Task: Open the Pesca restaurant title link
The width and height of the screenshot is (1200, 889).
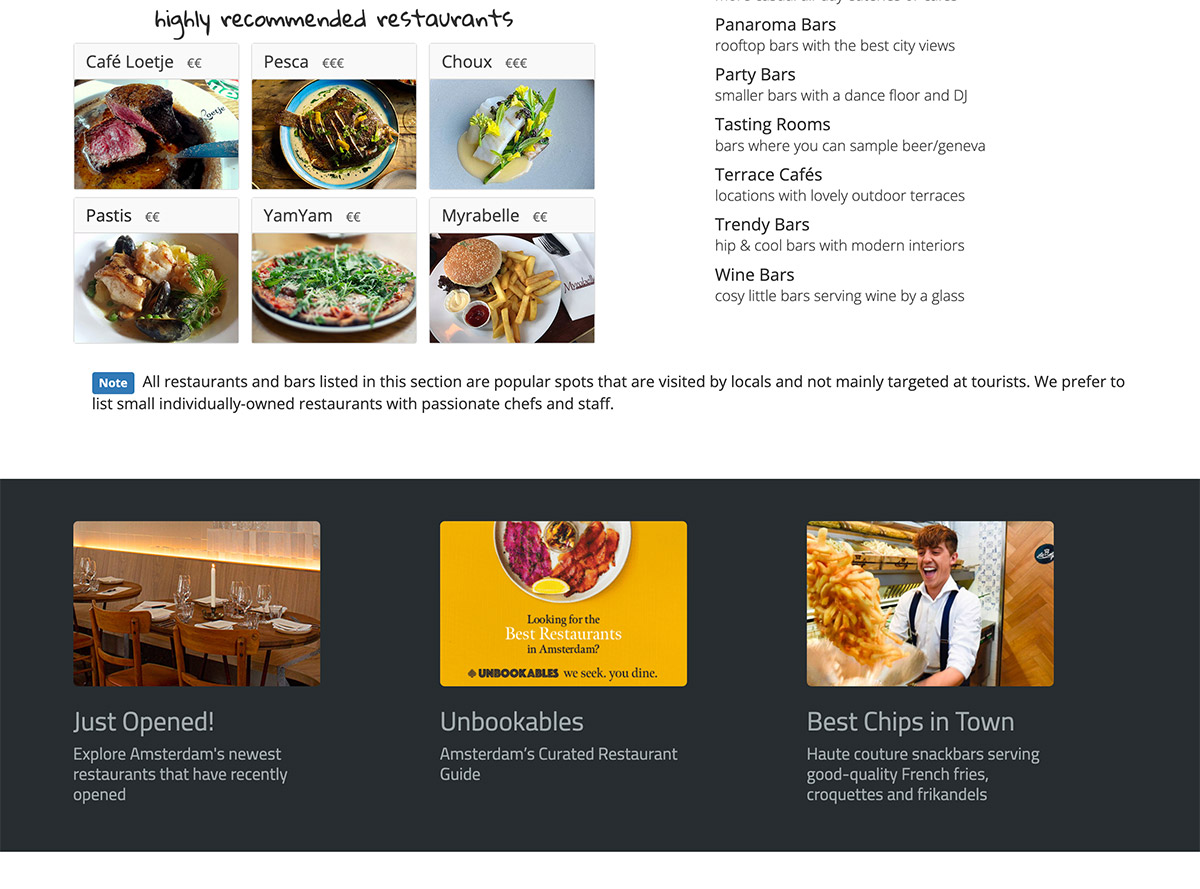Action: [x=286, y=62]
